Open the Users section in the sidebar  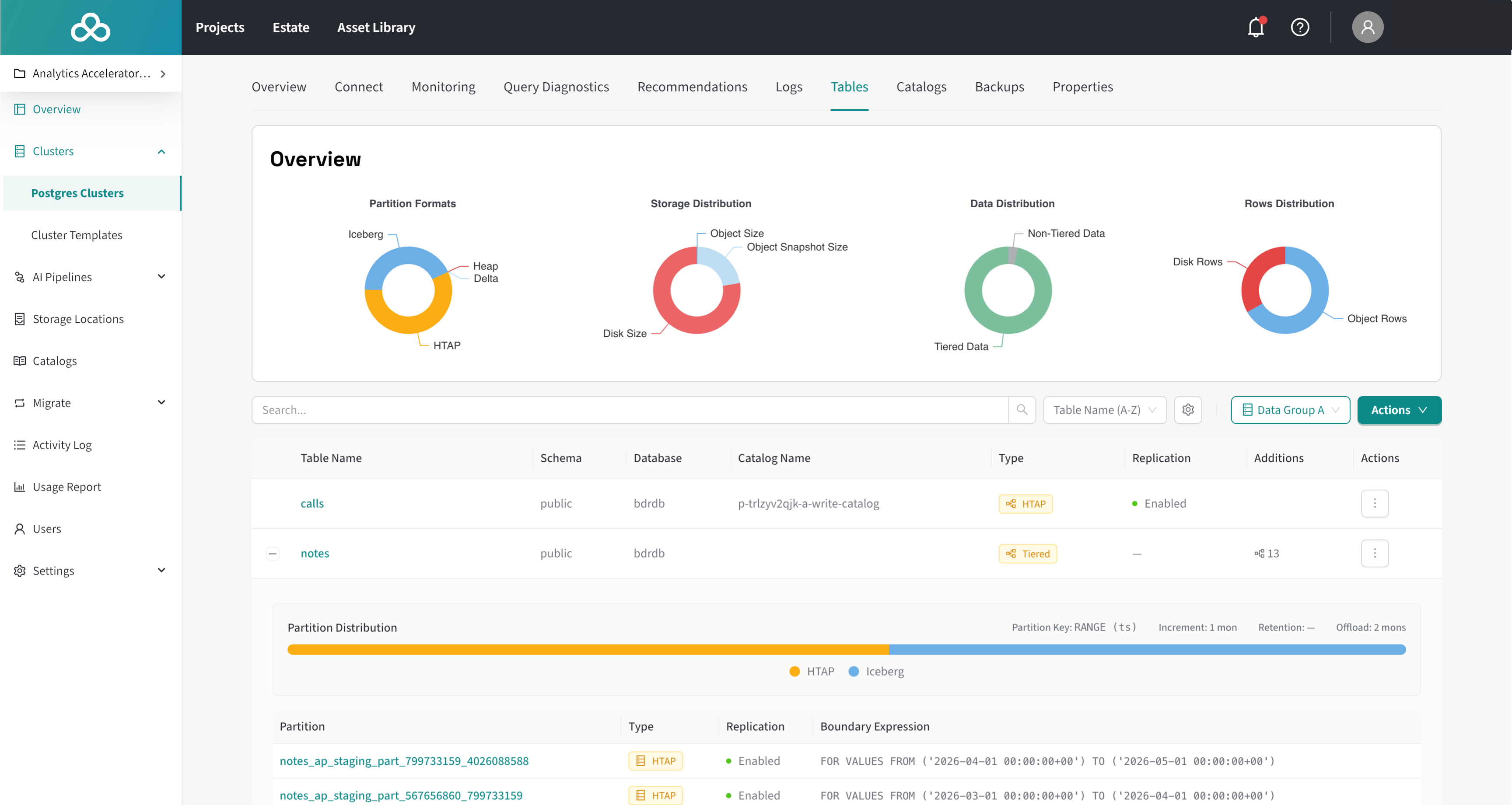pos(46,528)
